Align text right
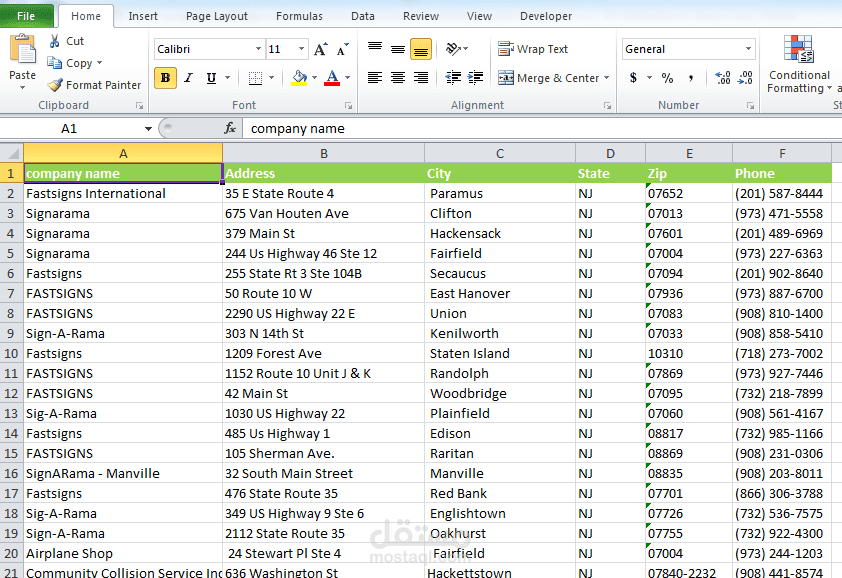 pyautogui.click(x=421, y=78)
